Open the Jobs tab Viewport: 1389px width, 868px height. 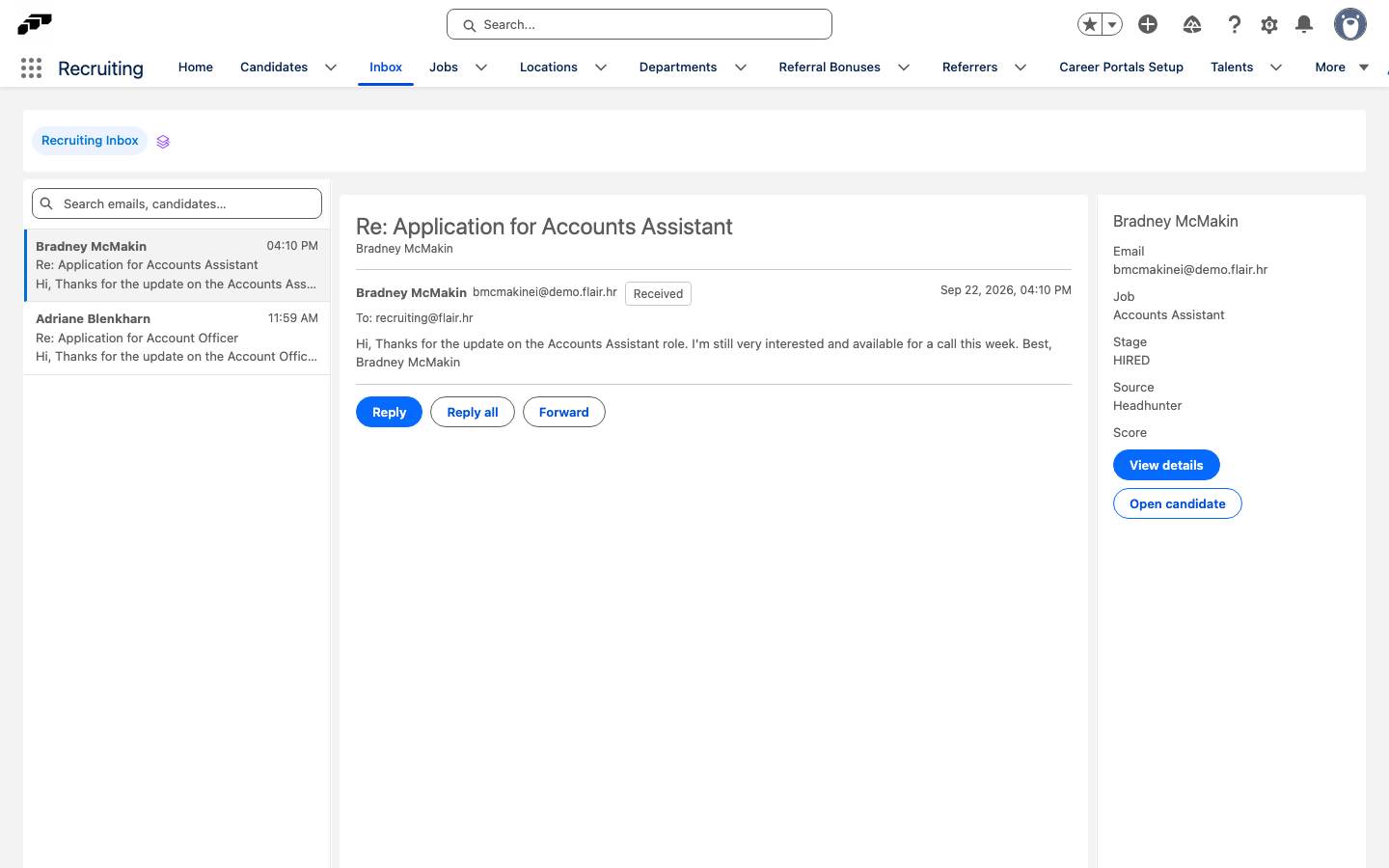click(x=444, y=68)
